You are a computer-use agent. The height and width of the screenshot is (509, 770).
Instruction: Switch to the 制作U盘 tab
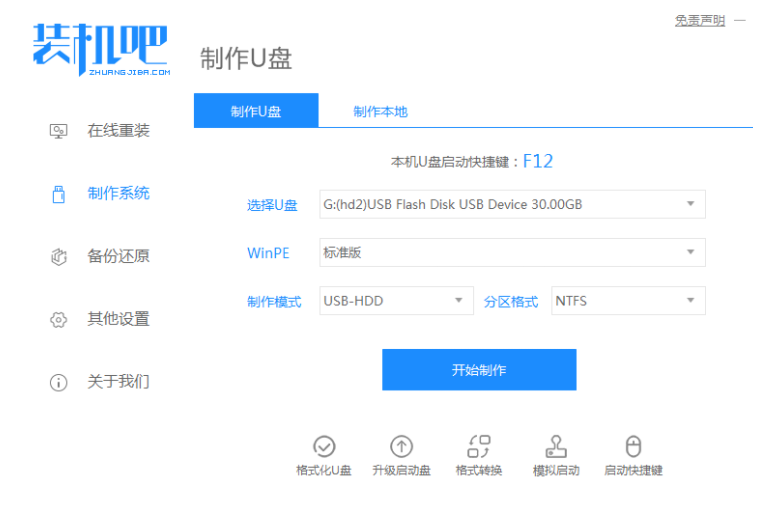tap(256, 111)
